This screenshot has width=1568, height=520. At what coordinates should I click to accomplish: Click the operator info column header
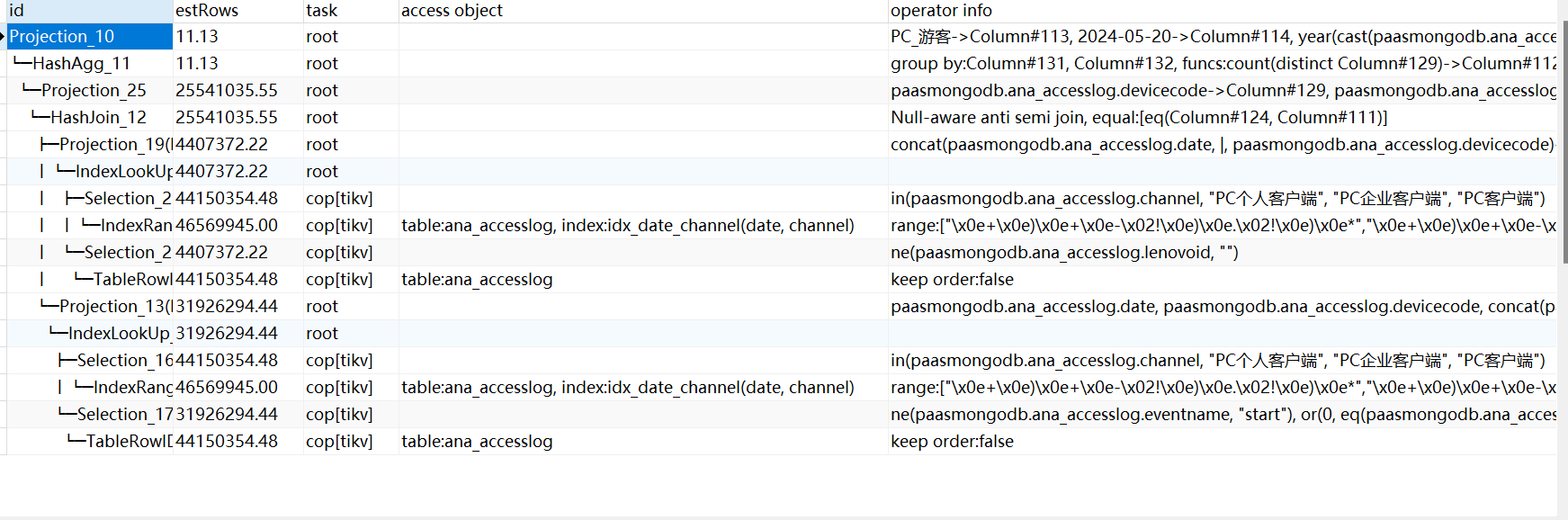1222,11
